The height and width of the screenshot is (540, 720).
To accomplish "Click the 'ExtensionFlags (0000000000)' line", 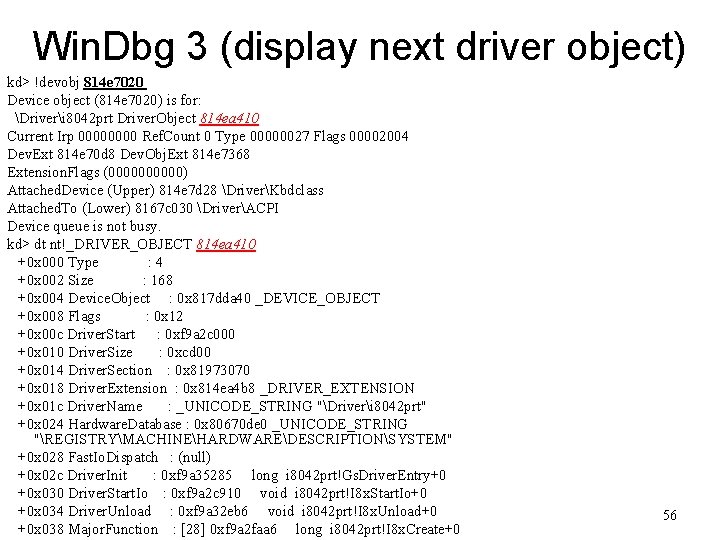I will coord(97,173).
